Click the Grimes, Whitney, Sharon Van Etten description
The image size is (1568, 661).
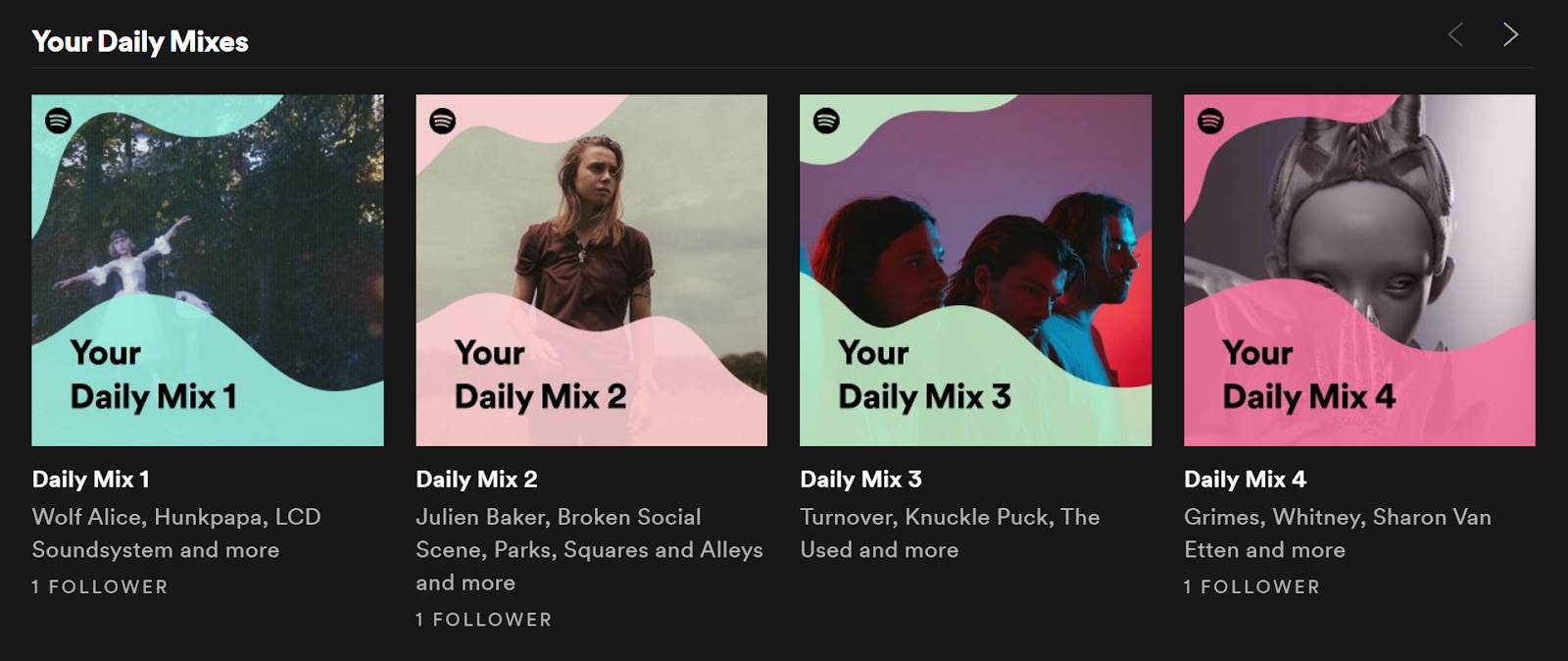(x=1338, y=534)
